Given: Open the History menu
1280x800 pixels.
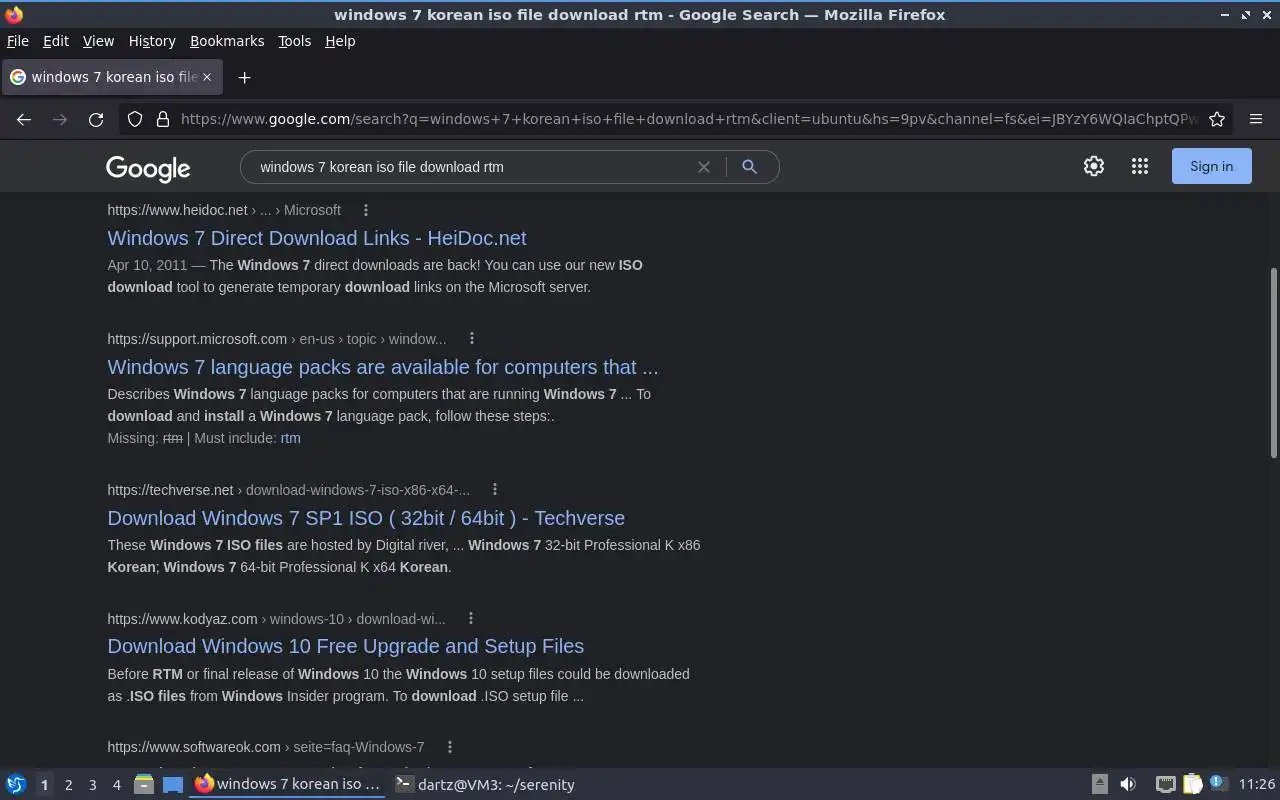Looking at the screenshot, I should pyautogui.click(x=152, y=41).
